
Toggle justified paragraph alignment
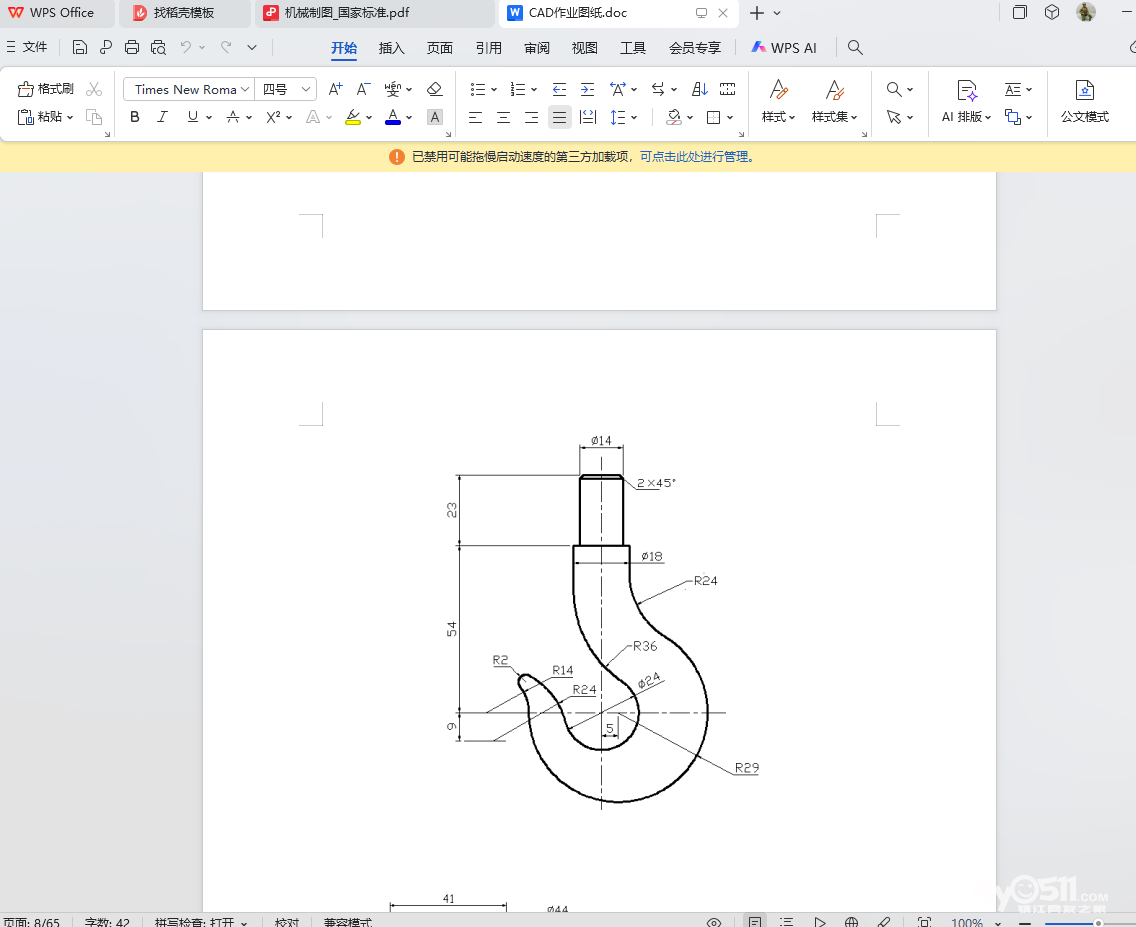[559, 117]
